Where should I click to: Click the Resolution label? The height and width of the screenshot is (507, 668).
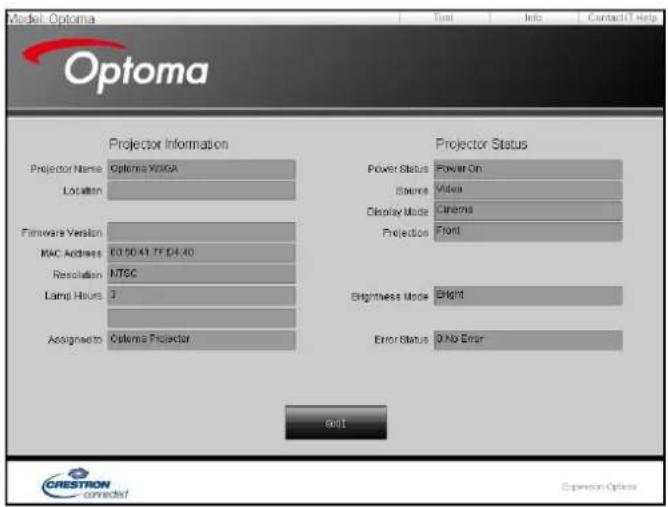click(x=78, y=275)
